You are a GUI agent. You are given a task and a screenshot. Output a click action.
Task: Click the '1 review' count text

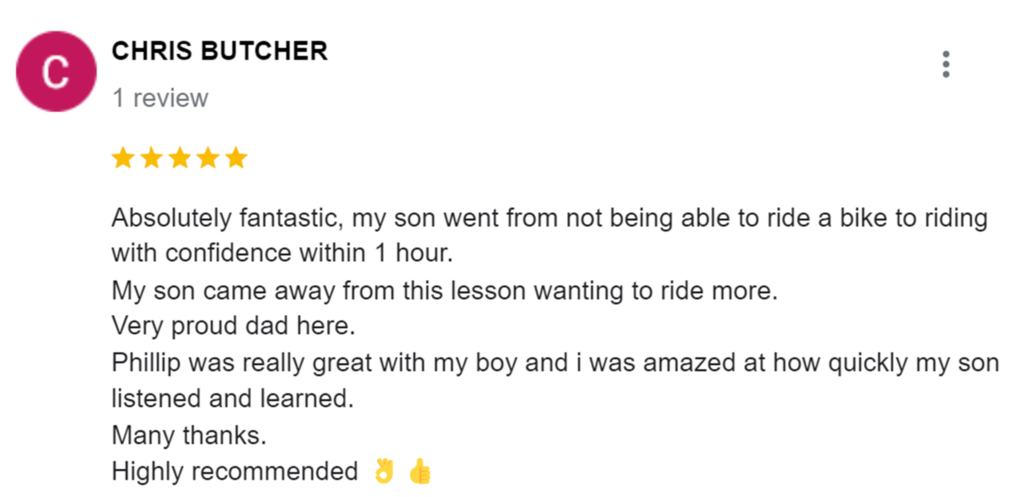point(160,98)
